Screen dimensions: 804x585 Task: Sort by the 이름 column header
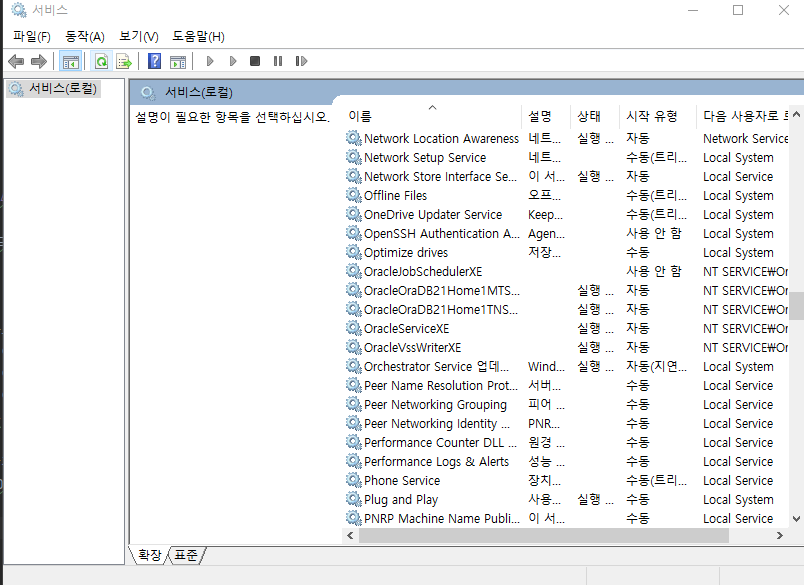coord(433,116)
